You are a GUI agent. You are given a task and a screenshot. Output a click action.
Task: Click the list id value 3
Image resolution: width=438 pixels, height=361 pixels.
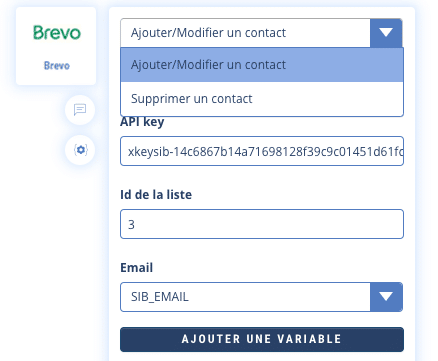tap(131, 225)
